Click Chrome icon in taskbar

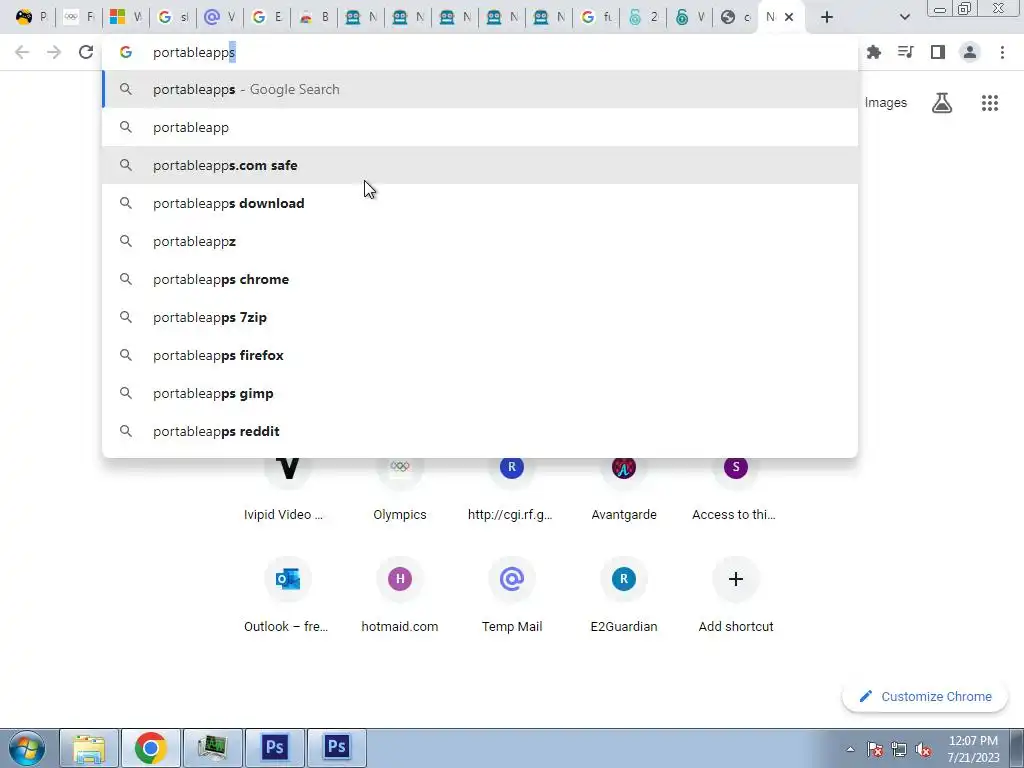pos(150,748)
